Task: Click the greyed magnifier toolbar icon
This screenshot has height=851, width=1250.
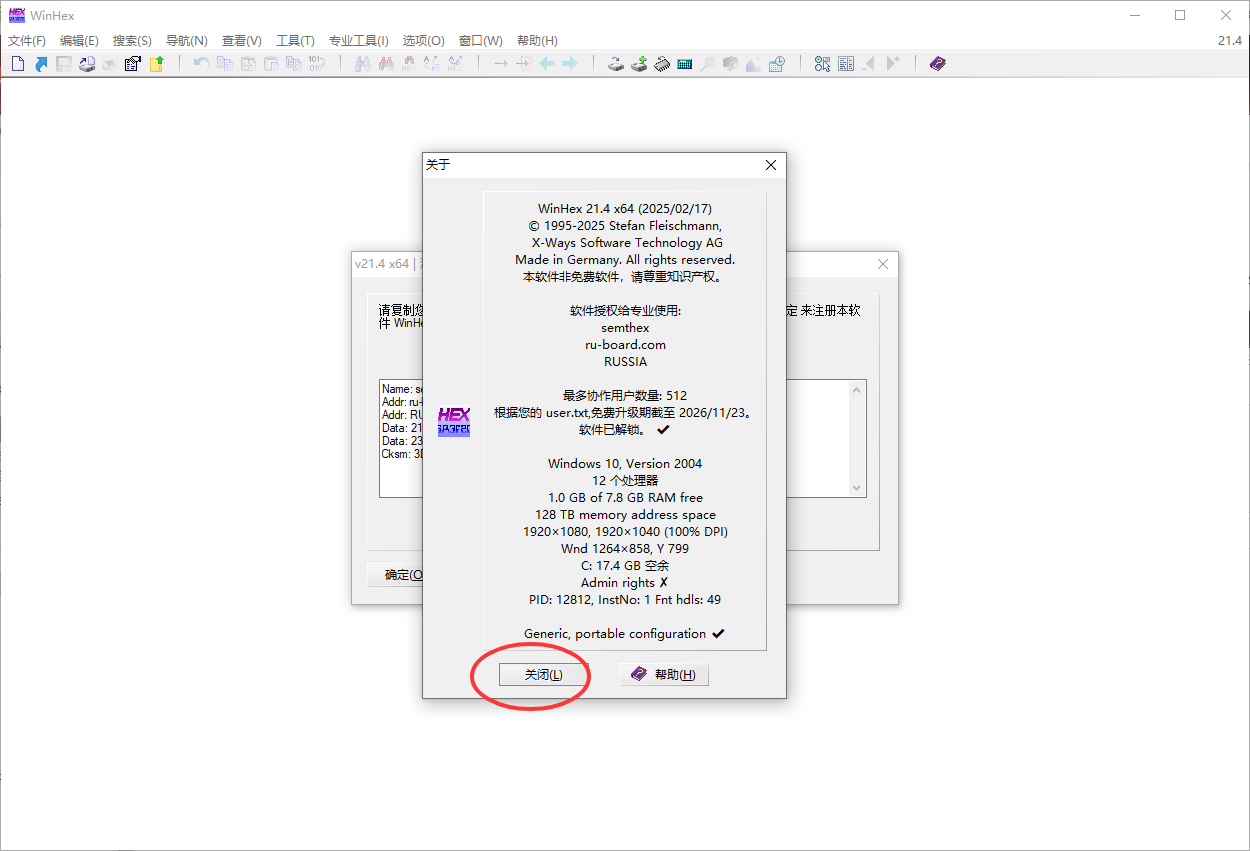Action: (707, 63)
